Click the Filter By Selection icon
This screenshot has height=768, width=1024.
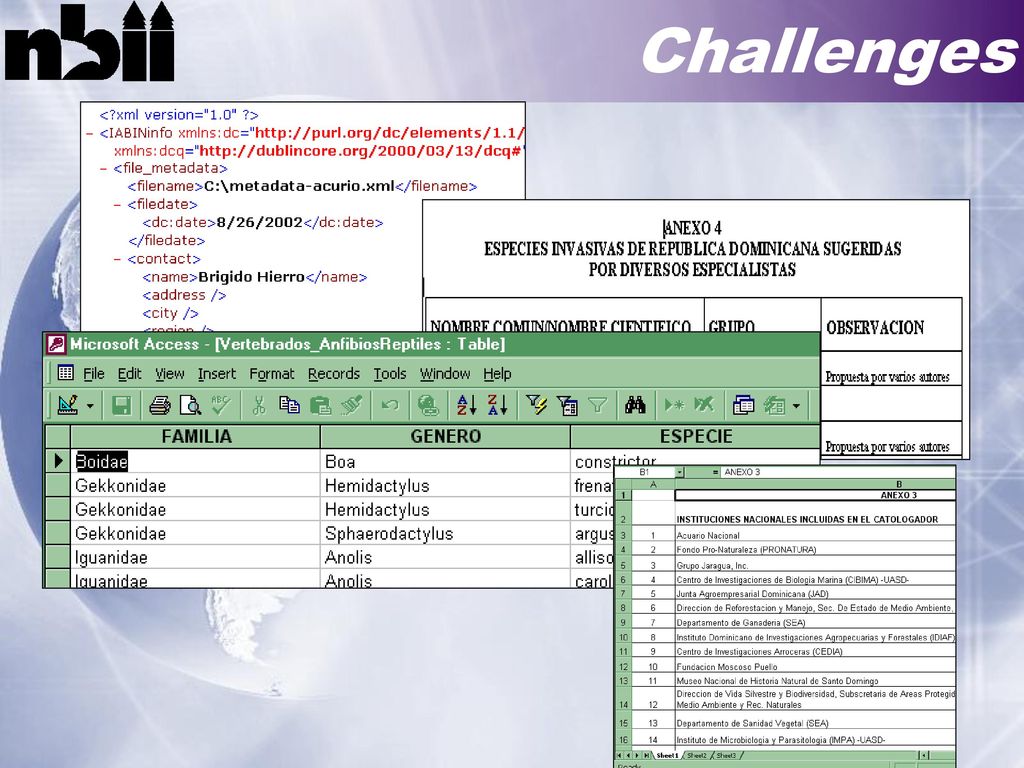(x=537, y=406)
